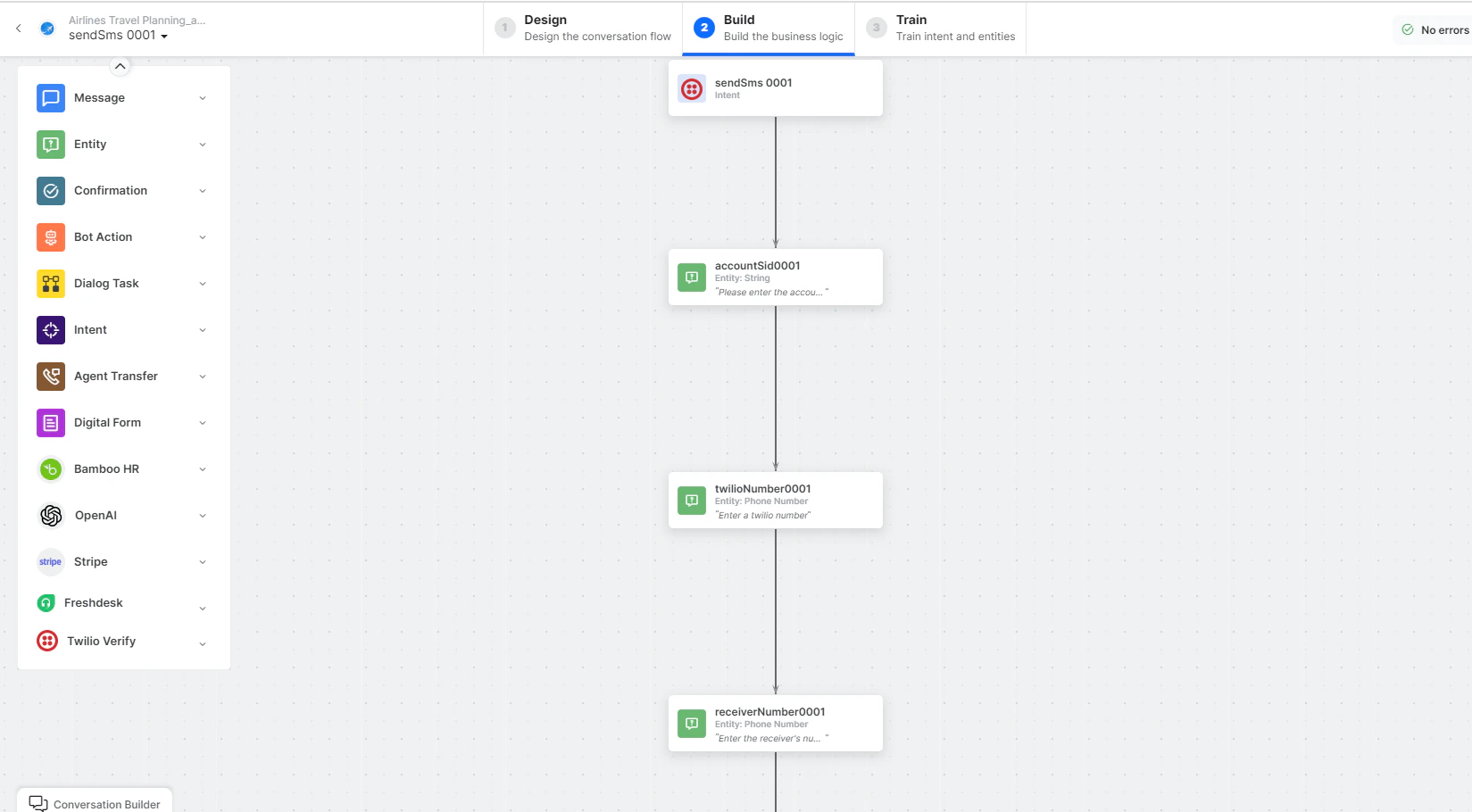This screenshot has height=812, width=1472.
Task: Select the Stripe integration icon
Action: pyautogui.click(x=50, y=561)
